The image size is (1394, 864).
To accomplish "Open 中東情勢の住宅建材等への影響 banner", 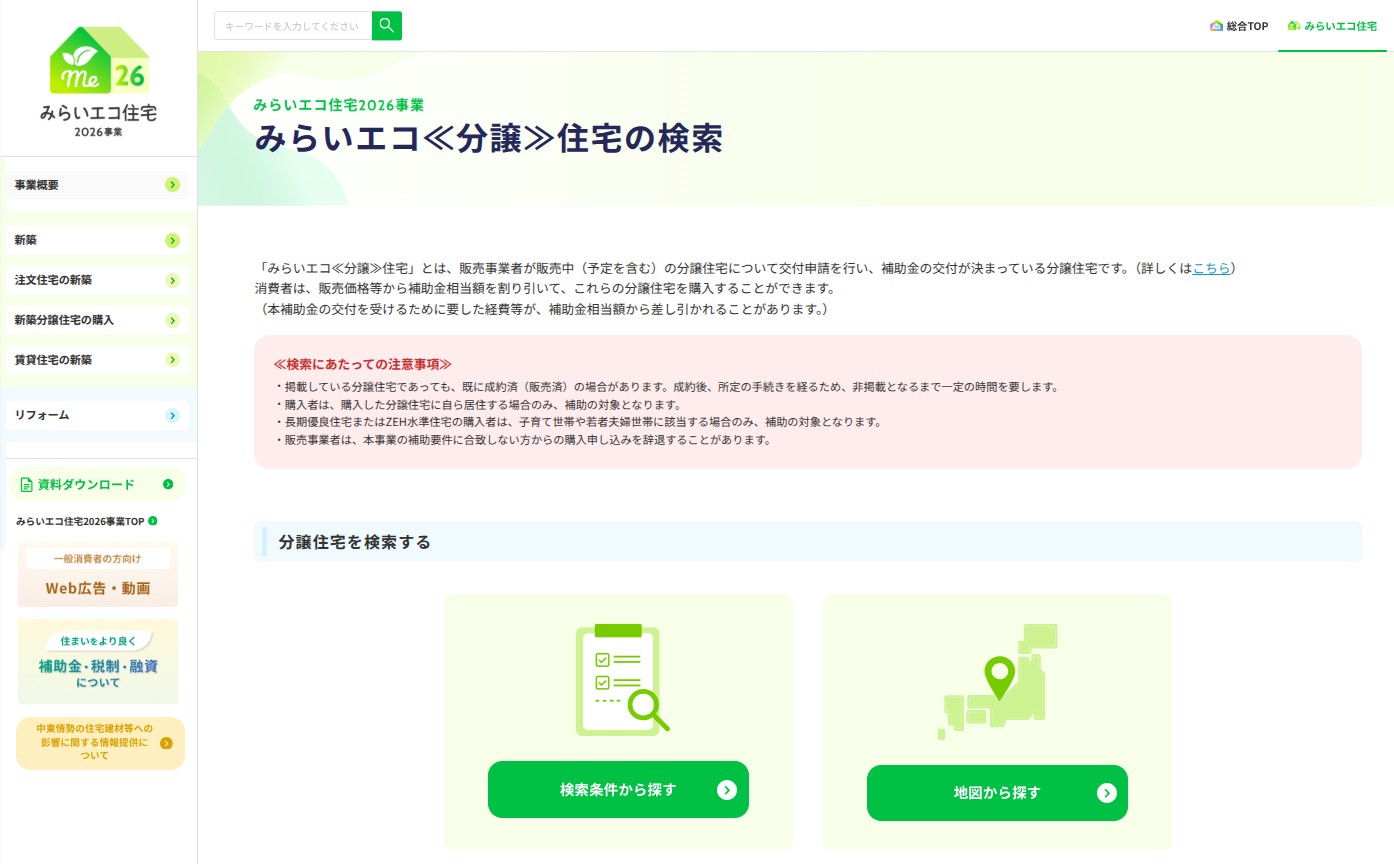I will pyautogui.click(x=100, y=743).
